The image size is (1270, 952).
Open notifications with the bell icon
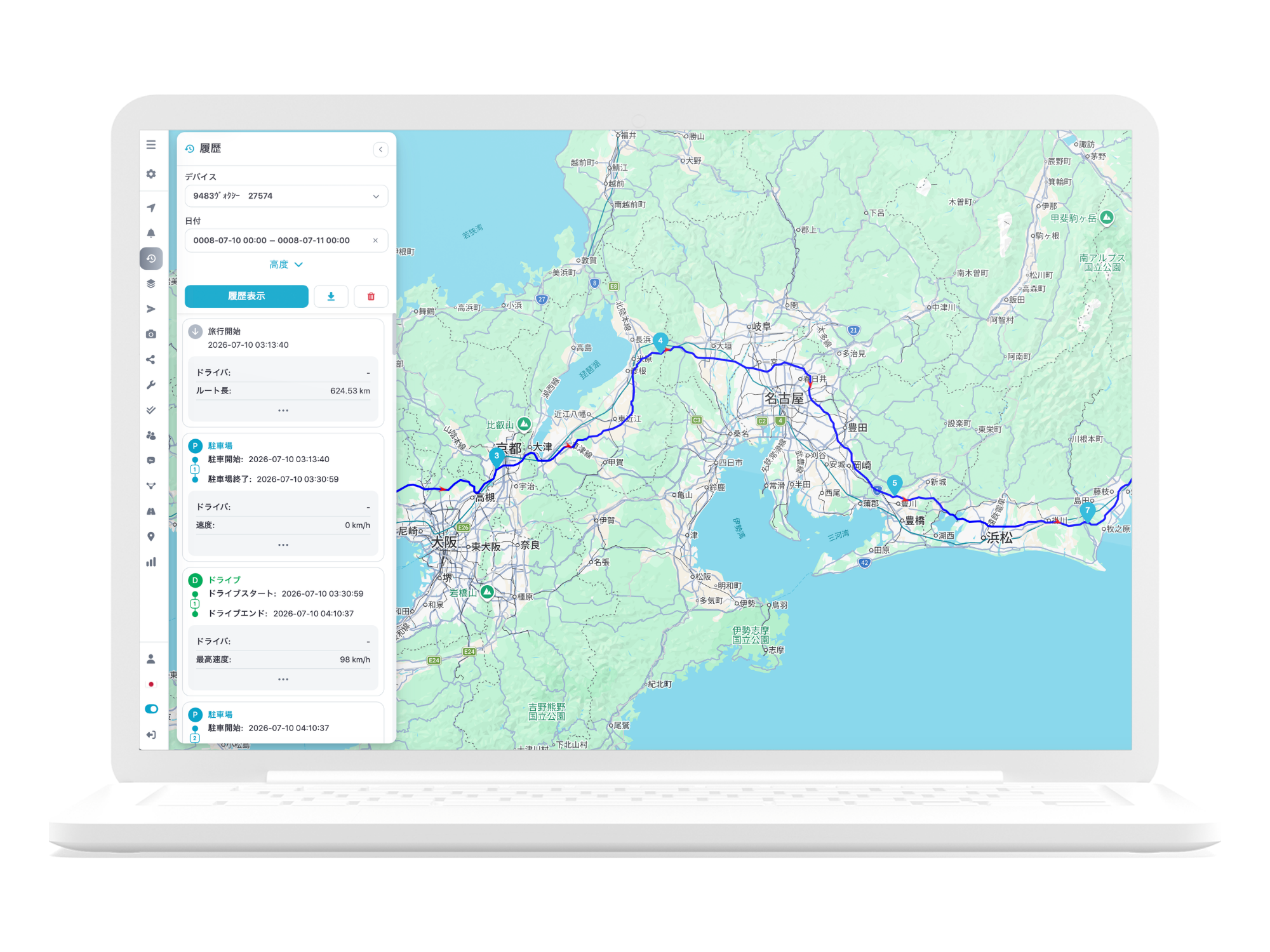tap(151, 233)
